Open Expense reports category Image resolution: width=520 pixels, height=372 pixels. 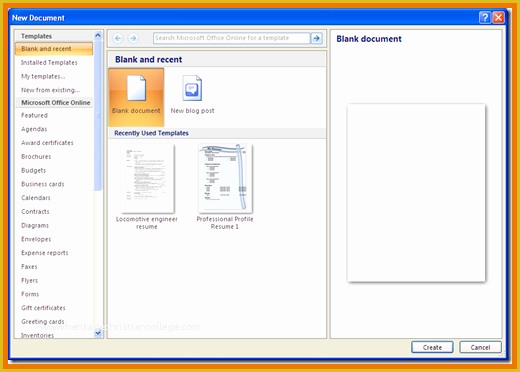(45, 253)
